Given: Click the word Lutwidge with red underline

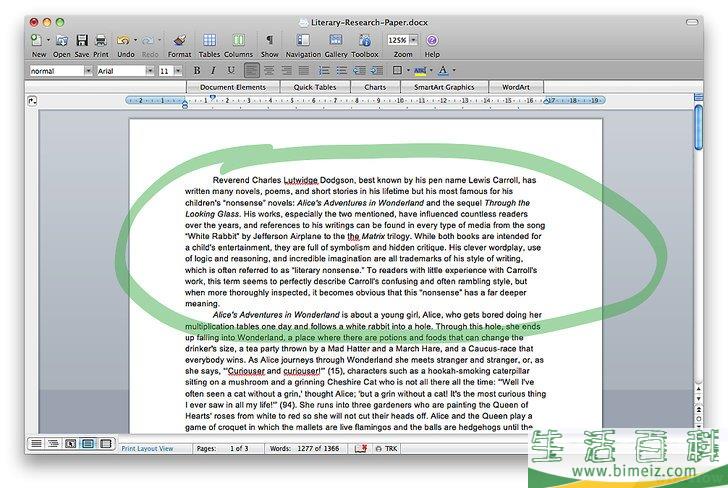Looking at the screenshot, I should click(300, 180).
